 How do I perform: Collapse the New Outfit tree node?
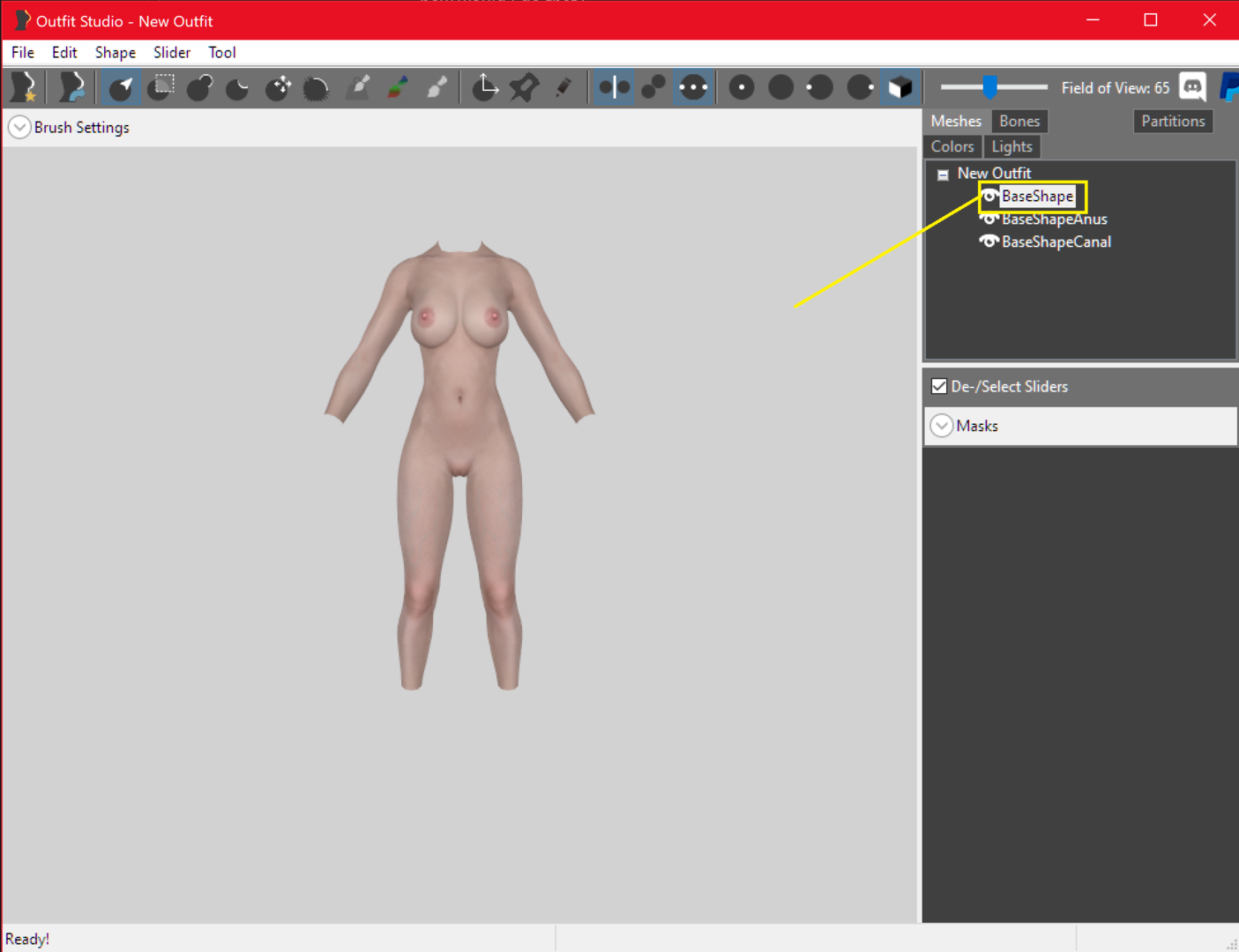pos(943,175)
